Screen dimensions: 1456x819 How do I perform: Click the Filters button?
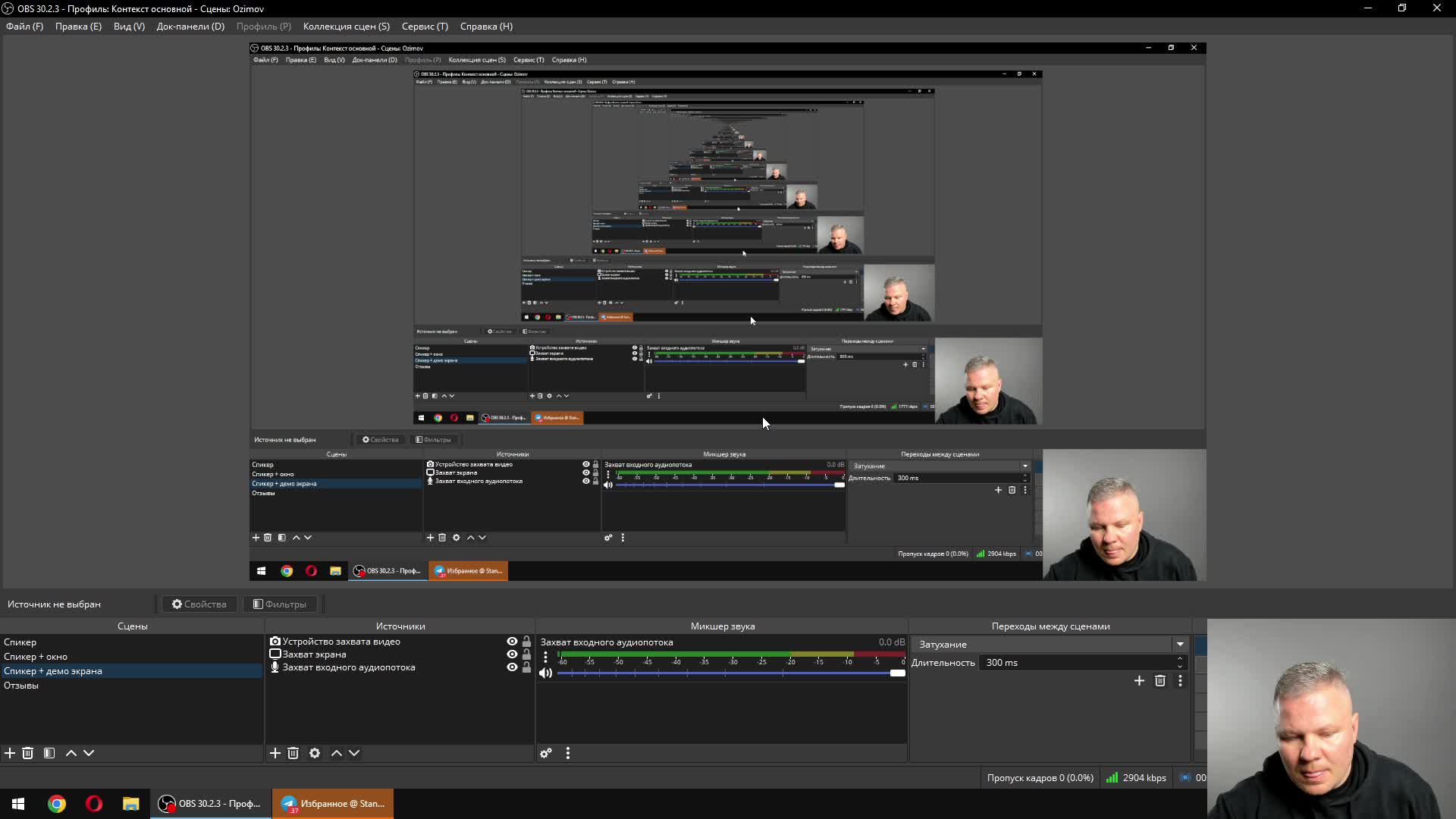tap(280, 604)
